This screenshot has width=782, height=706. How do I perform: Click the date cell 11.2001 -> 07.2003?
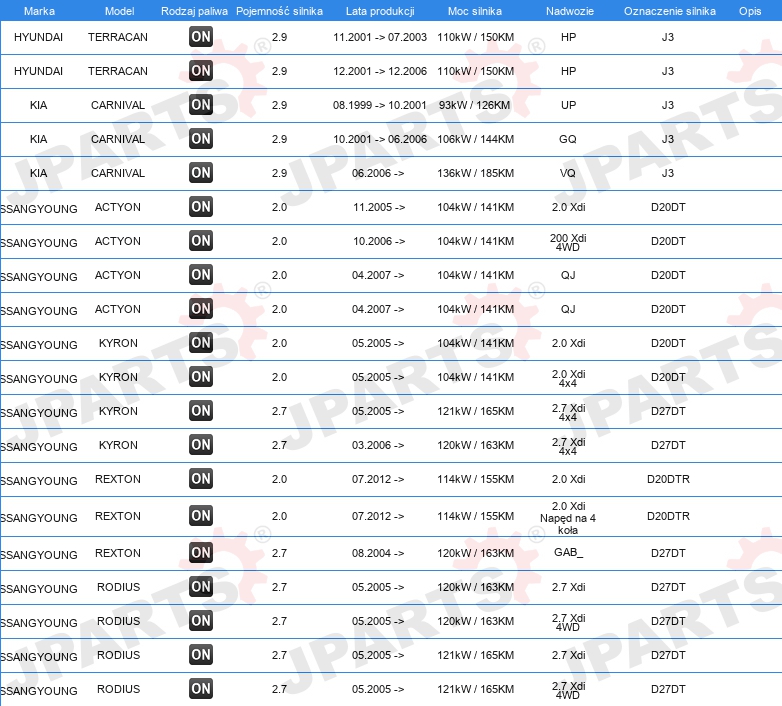[x=380, y=37]
